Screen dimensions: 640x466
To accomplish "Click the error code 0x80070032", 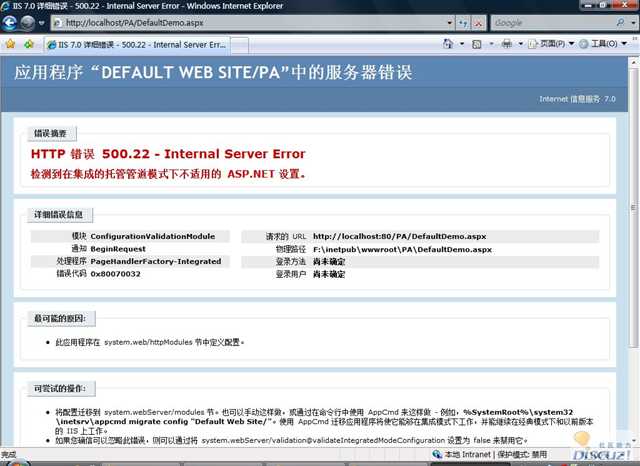I will pos(115,274).
